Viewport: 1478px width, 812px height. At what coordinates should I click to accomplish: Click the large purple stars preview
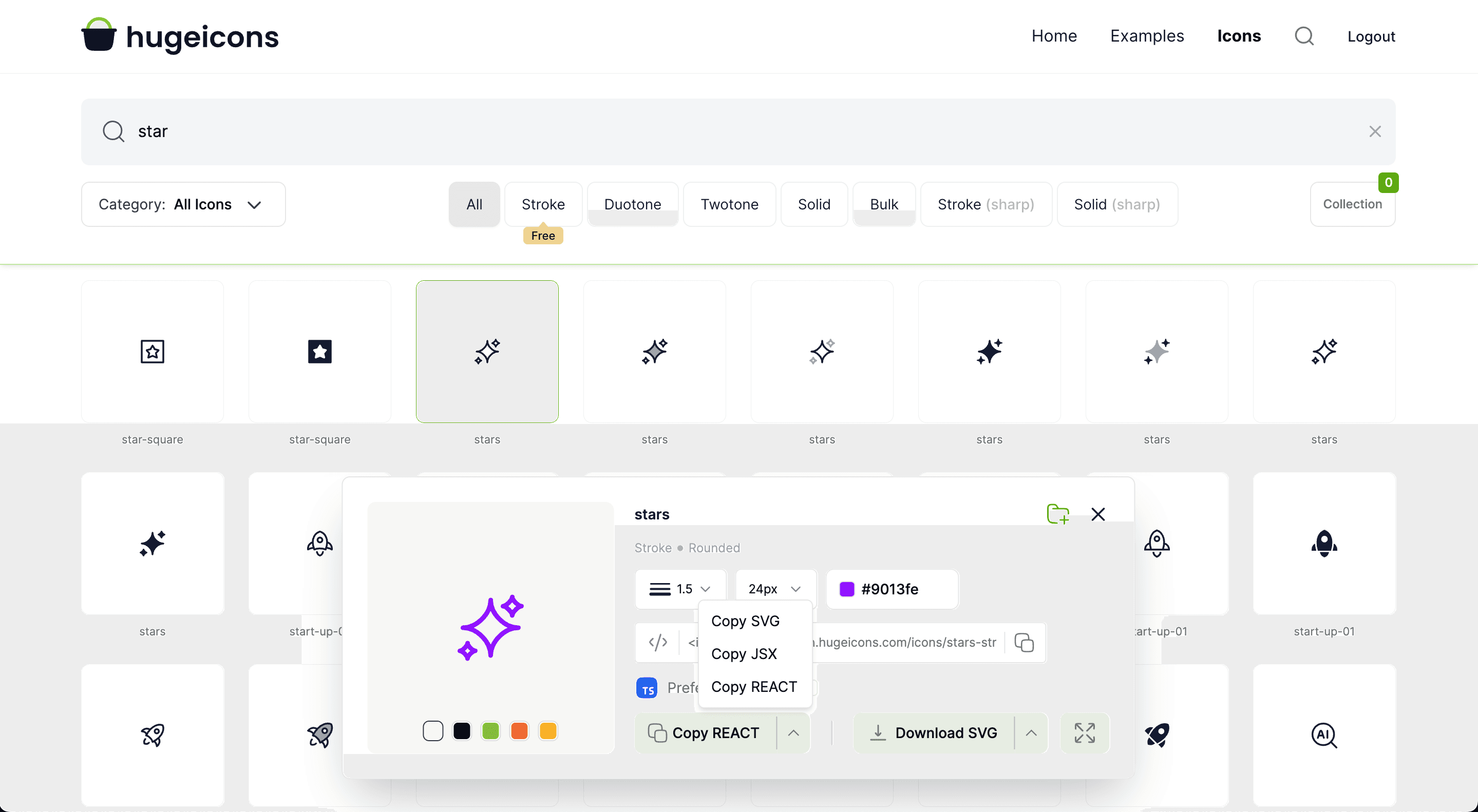coord(490,627)
